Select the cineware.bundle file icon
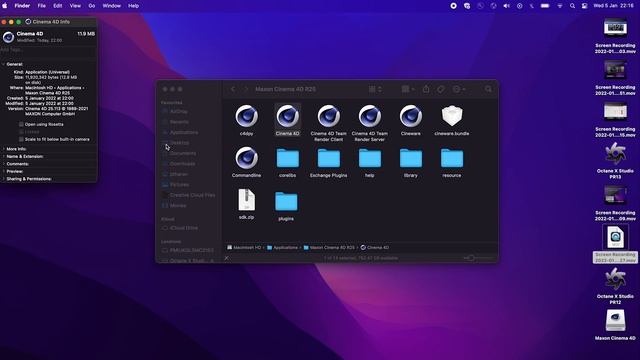The image size is (640, 360). (452, 116)
